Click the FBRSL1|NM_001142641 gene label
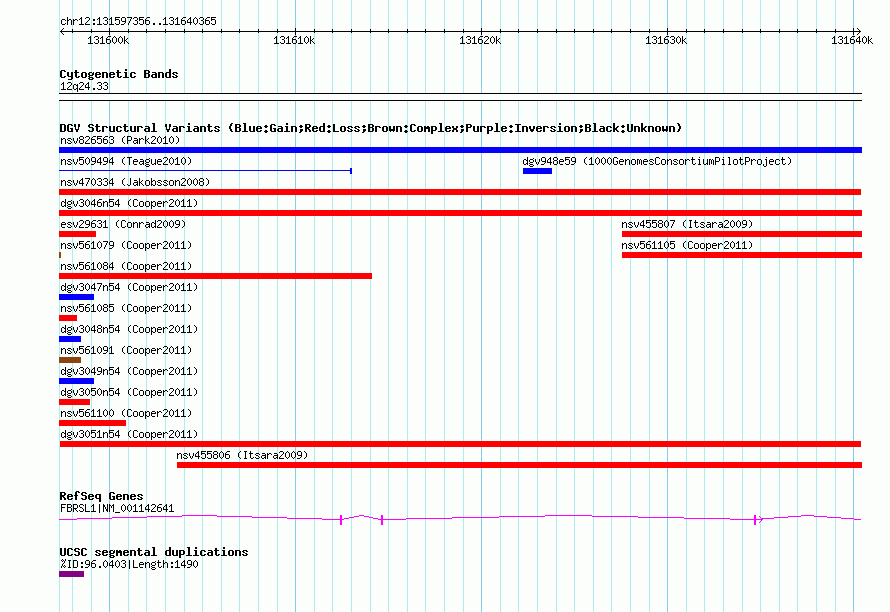 tap(117, 508)
